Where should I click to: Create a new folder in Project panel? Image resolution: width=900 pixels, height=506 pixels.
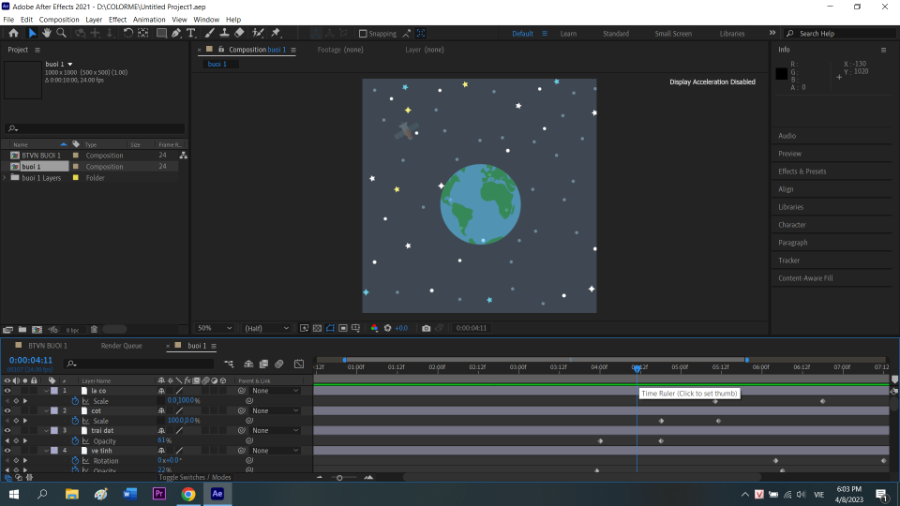click(x=22, y=329)
